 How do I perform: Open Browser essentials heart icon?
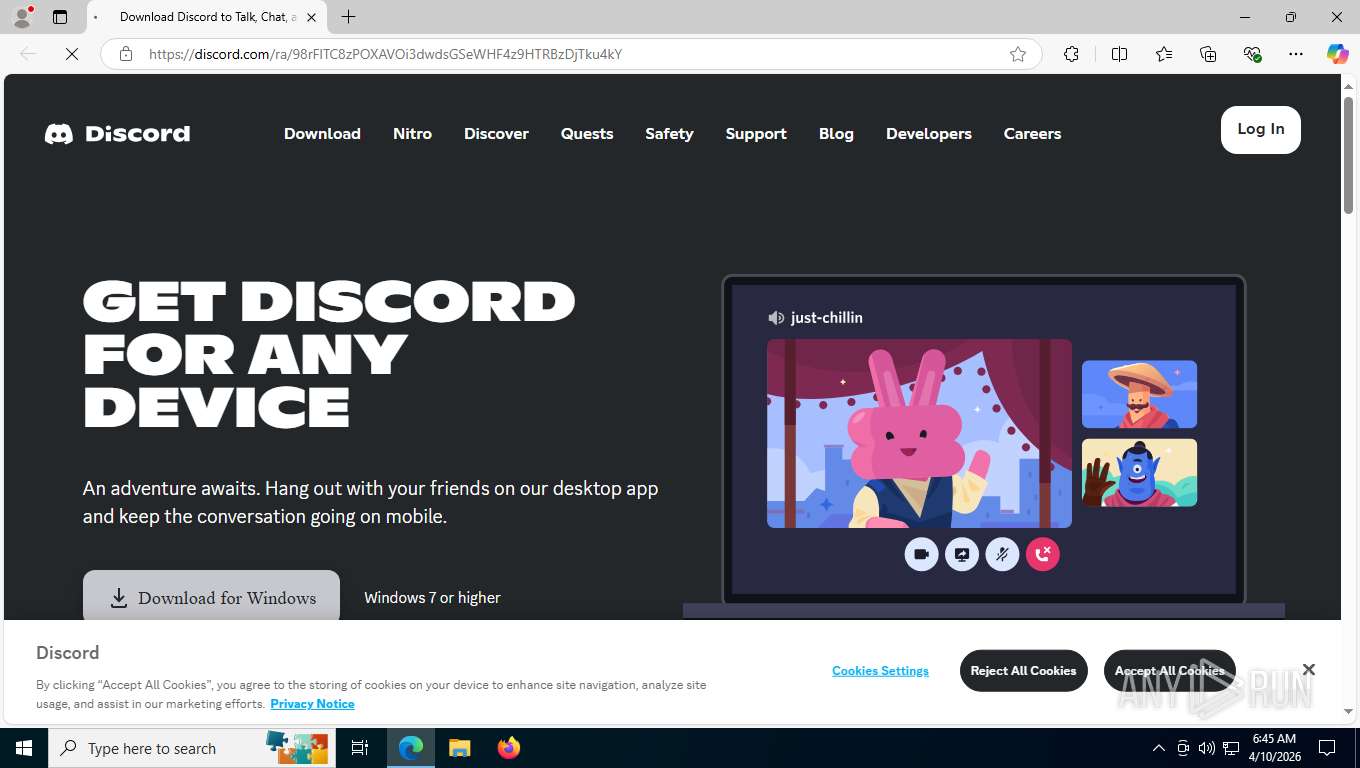[1252, 54]
